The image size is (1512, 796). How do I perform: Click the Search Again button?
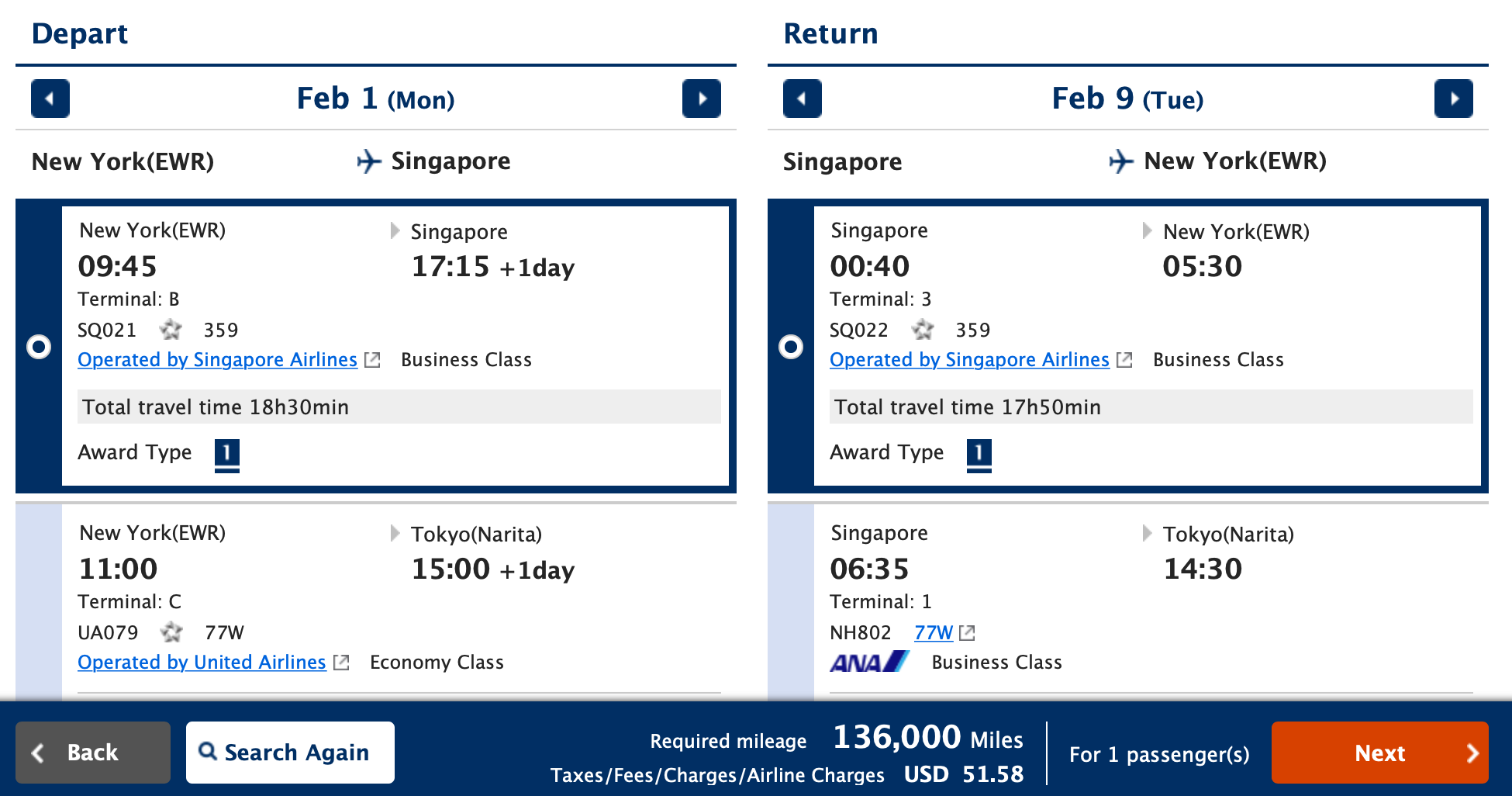[x=290, y=753]
